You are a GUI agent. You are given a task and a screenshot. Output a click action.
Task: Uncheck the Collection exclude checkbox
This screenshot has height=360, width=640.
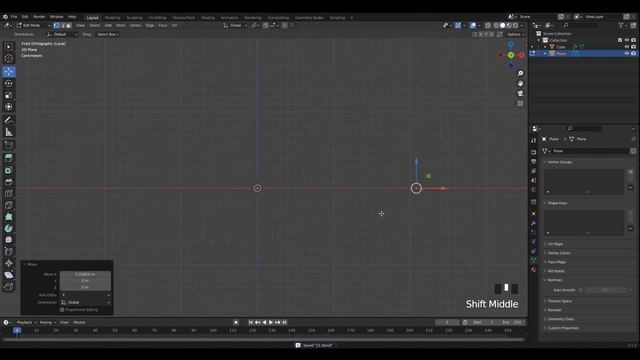click(620, 40)
